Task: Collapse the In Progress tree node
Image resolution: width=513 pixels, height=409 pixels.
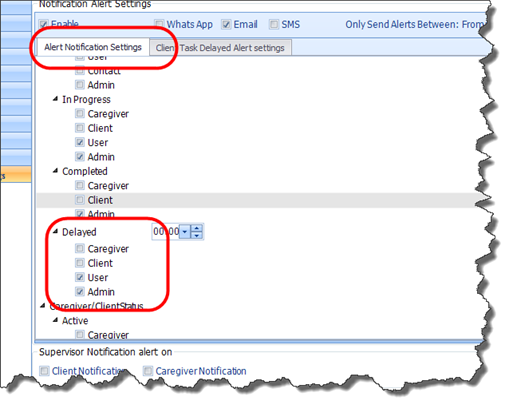Action: [55, 99]
